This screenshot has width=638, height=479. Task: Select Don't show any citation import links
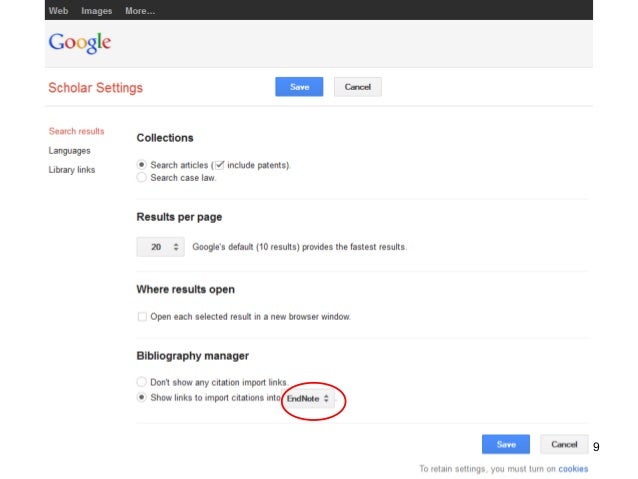click(141, 382)
